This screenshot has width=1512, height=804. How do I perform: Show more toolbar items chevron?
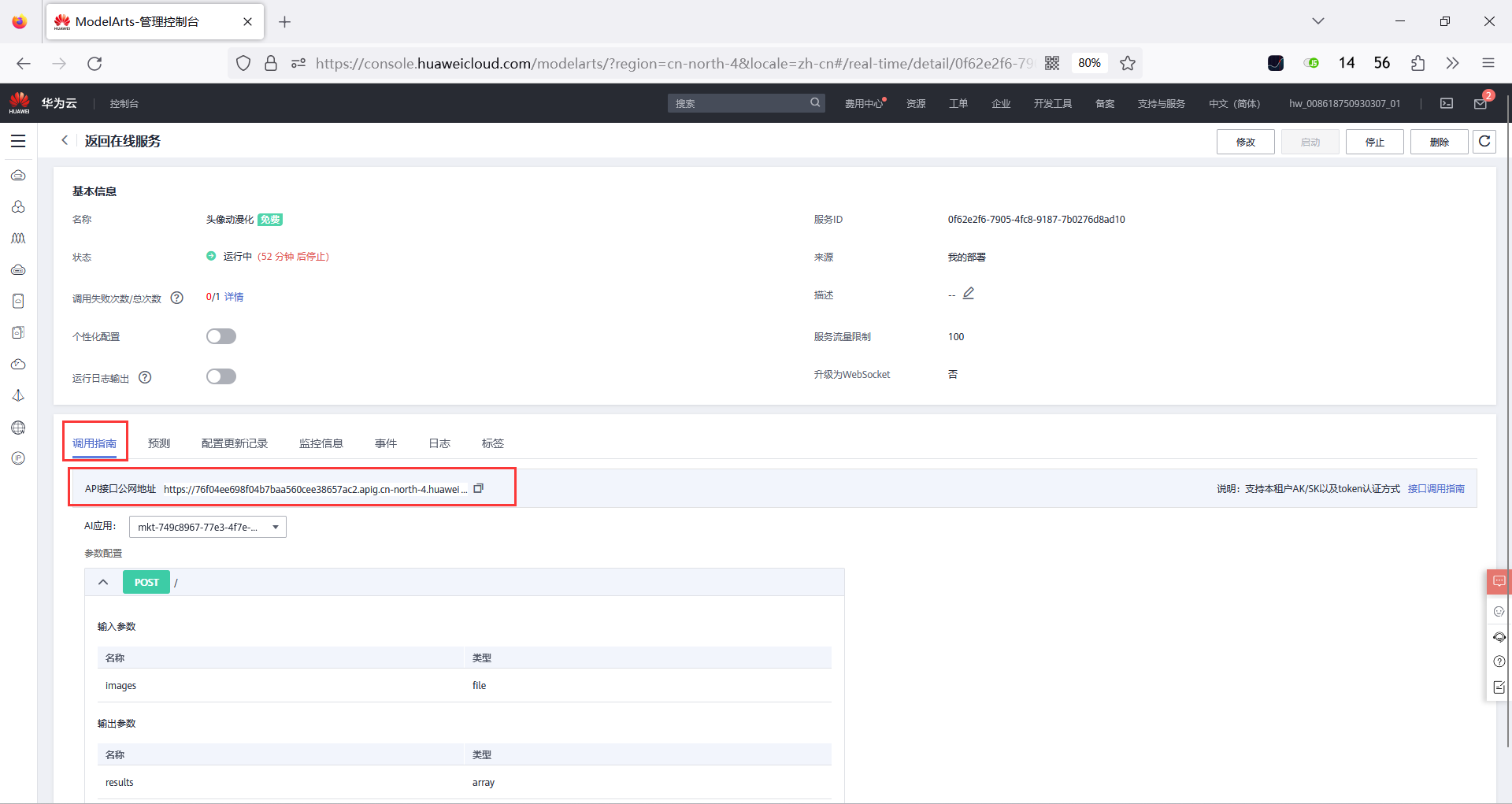pos(1453,63)
